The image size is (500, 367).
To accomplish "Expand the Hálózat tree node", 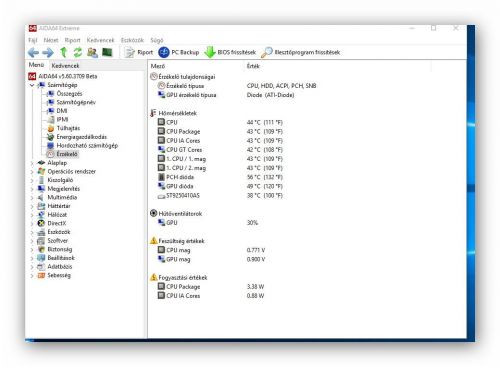I will click(32, 215).
